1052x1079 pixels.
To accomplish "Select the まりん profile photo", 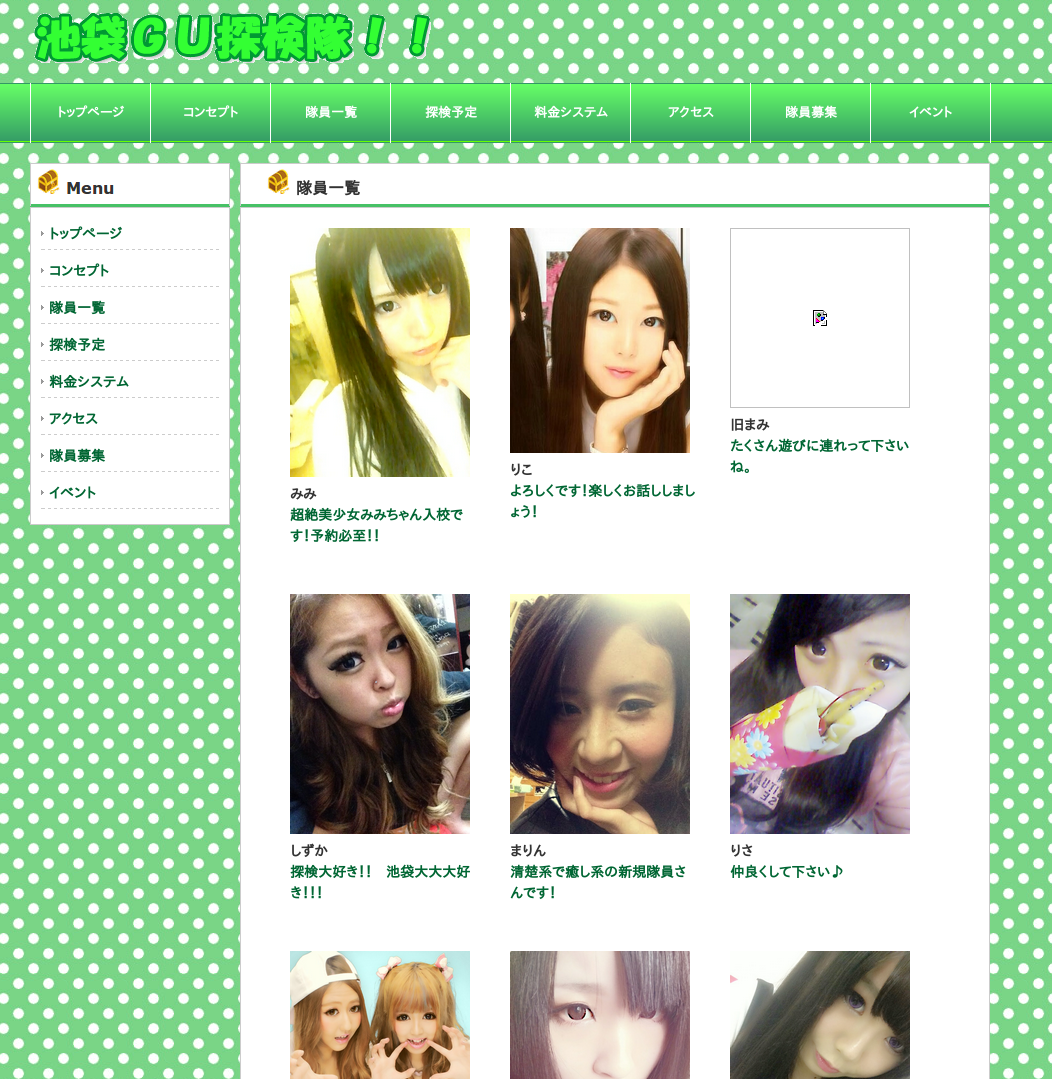I will 600,714.
